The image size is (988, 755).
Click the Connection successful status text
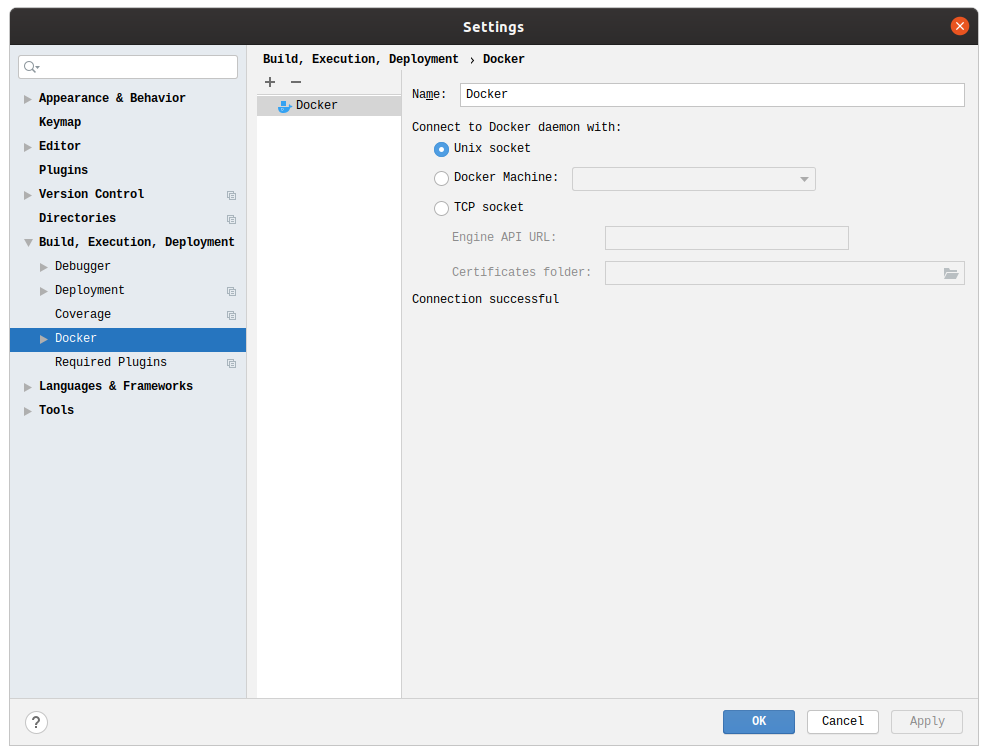(x=485, y=299)
